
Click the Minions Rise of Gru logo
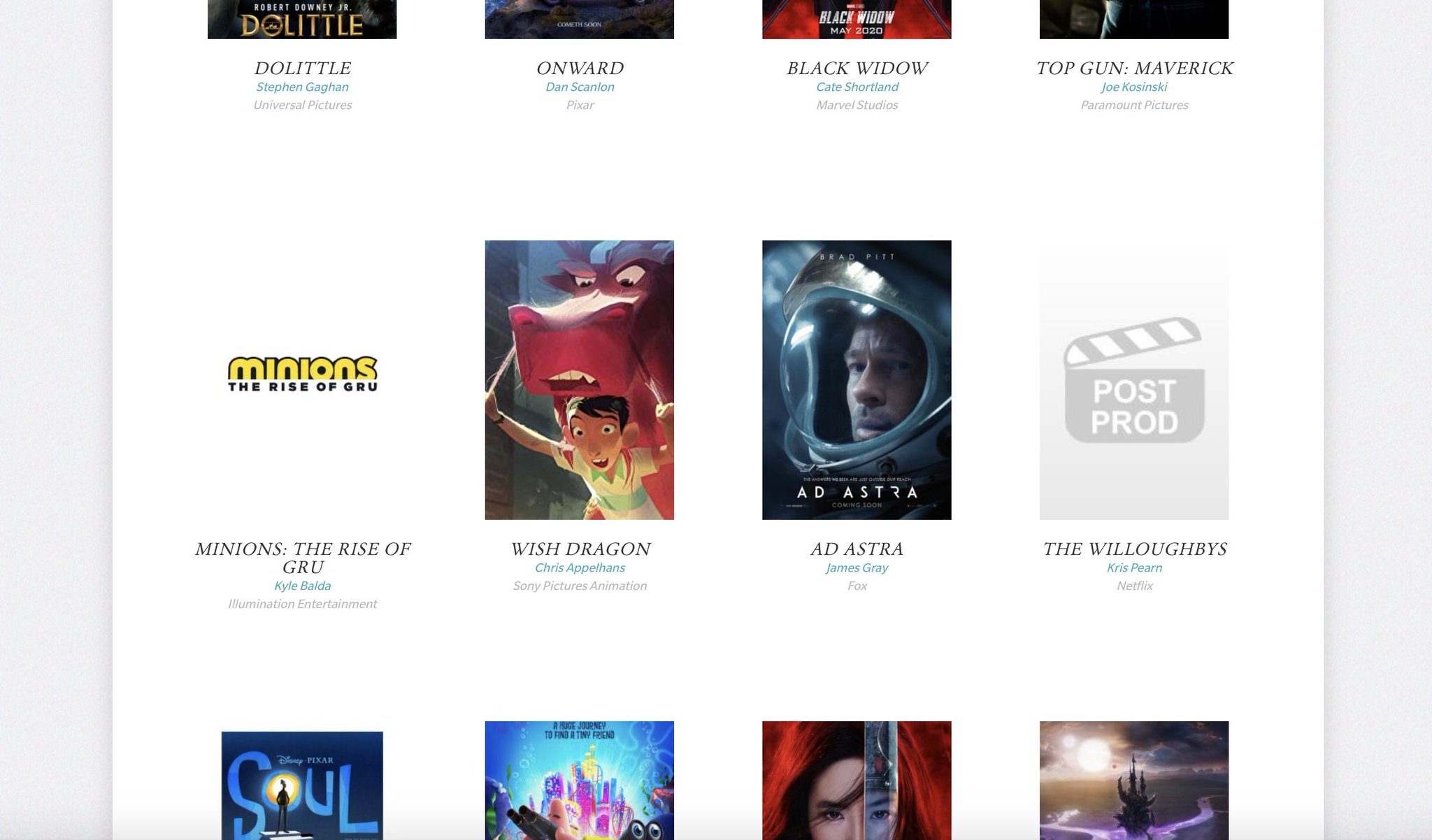coord(302,375)
